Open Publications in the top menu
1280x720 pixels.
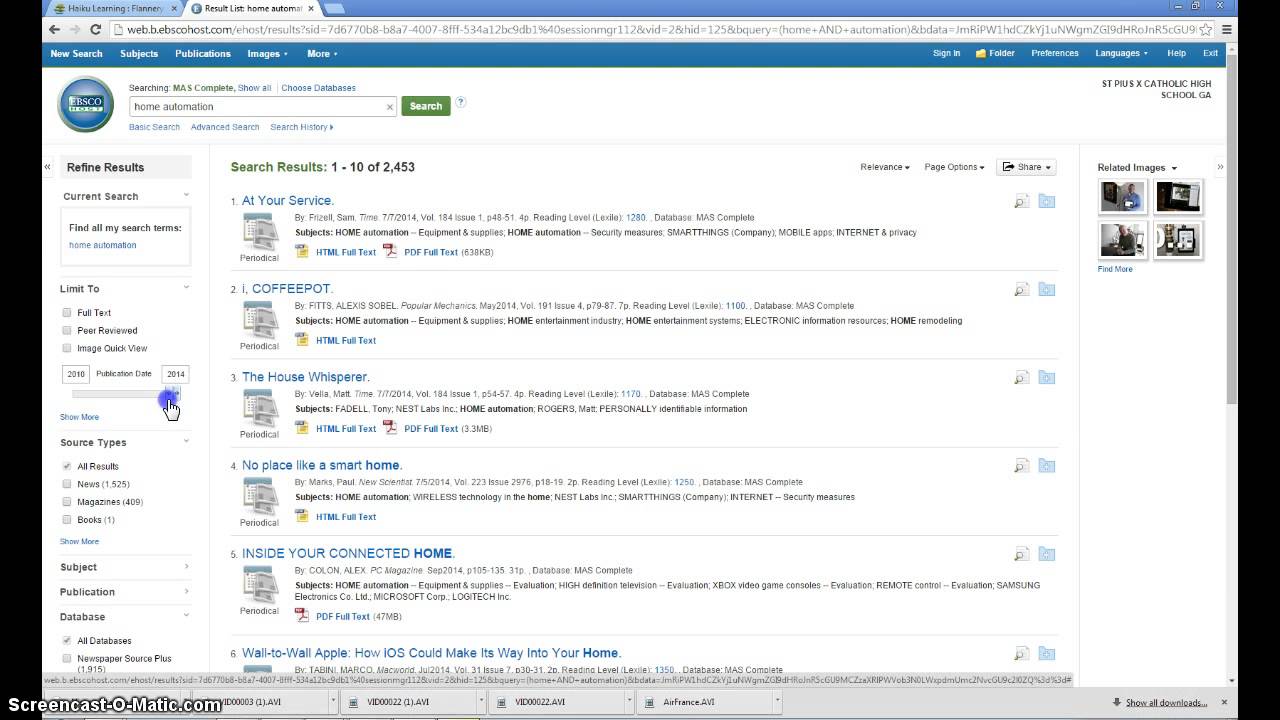click(x=203, y=54)
